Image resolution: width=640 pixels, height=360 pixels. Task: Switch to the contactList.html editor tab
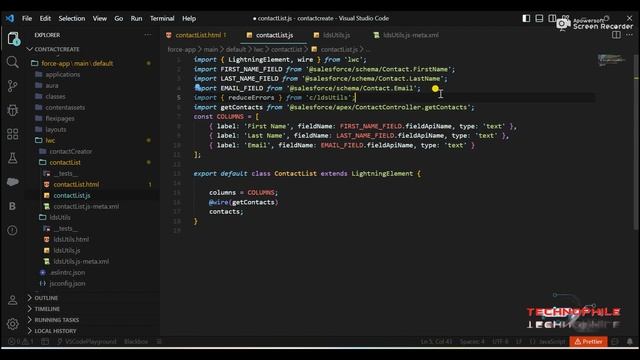[197, 35]
